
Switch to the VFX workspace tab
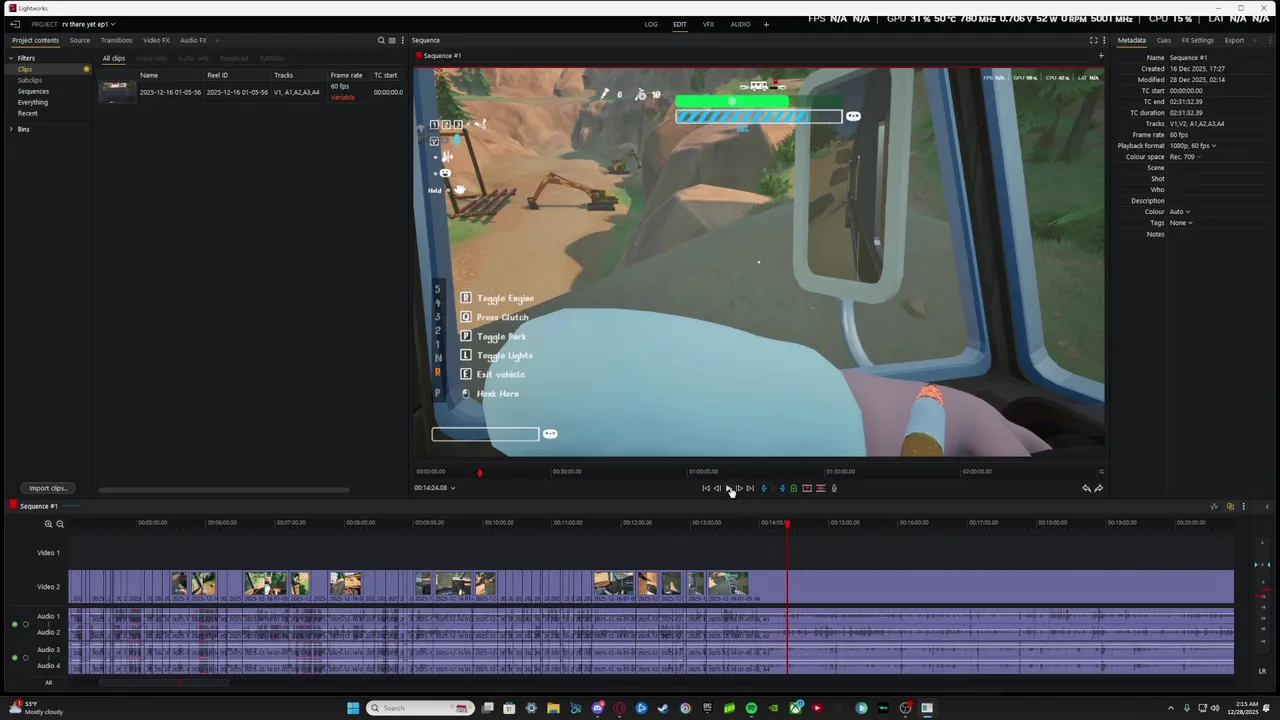pos(708,24)
